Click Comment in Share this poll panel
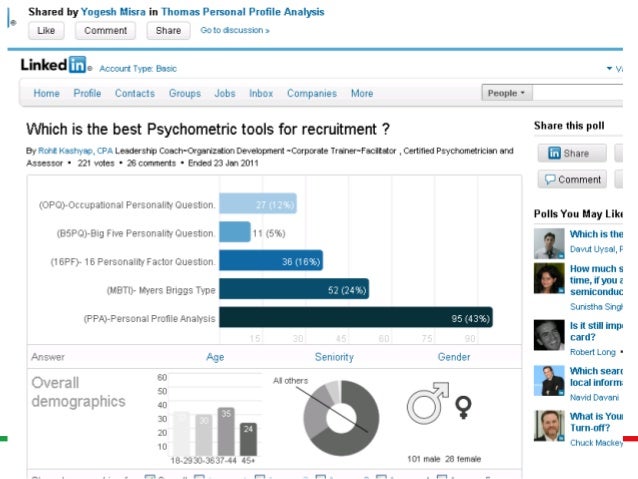638x479 pixels. (572, 179)
